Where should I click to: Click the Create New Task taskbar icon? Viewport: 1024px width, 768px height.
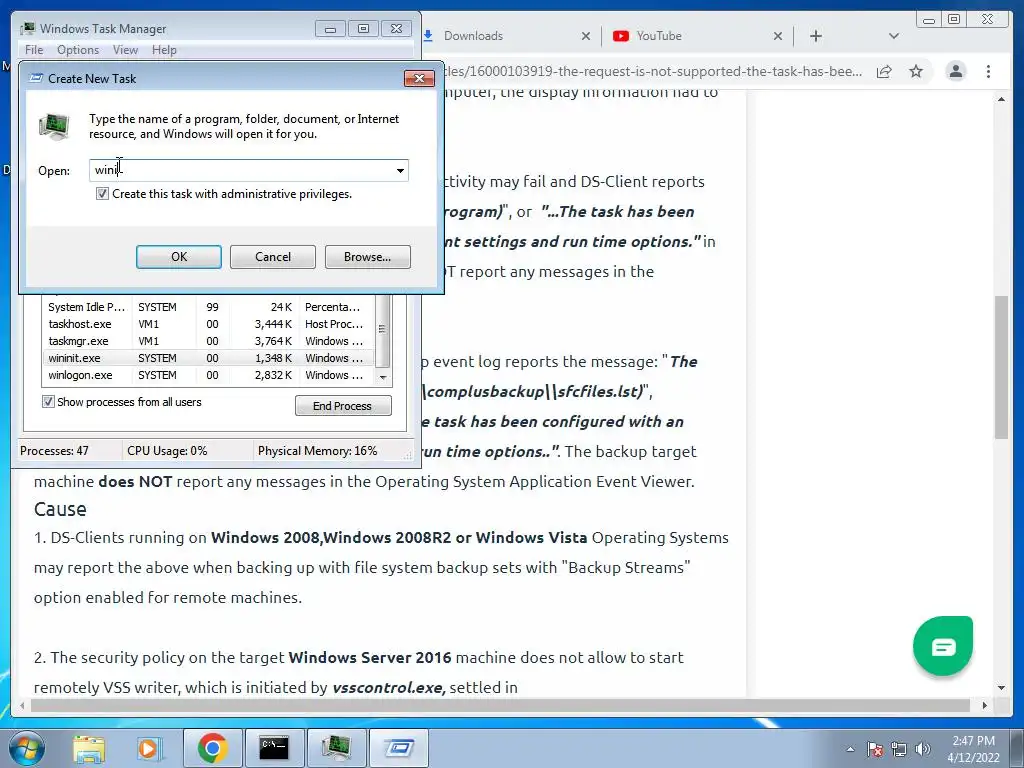click(x=398, y=748)
